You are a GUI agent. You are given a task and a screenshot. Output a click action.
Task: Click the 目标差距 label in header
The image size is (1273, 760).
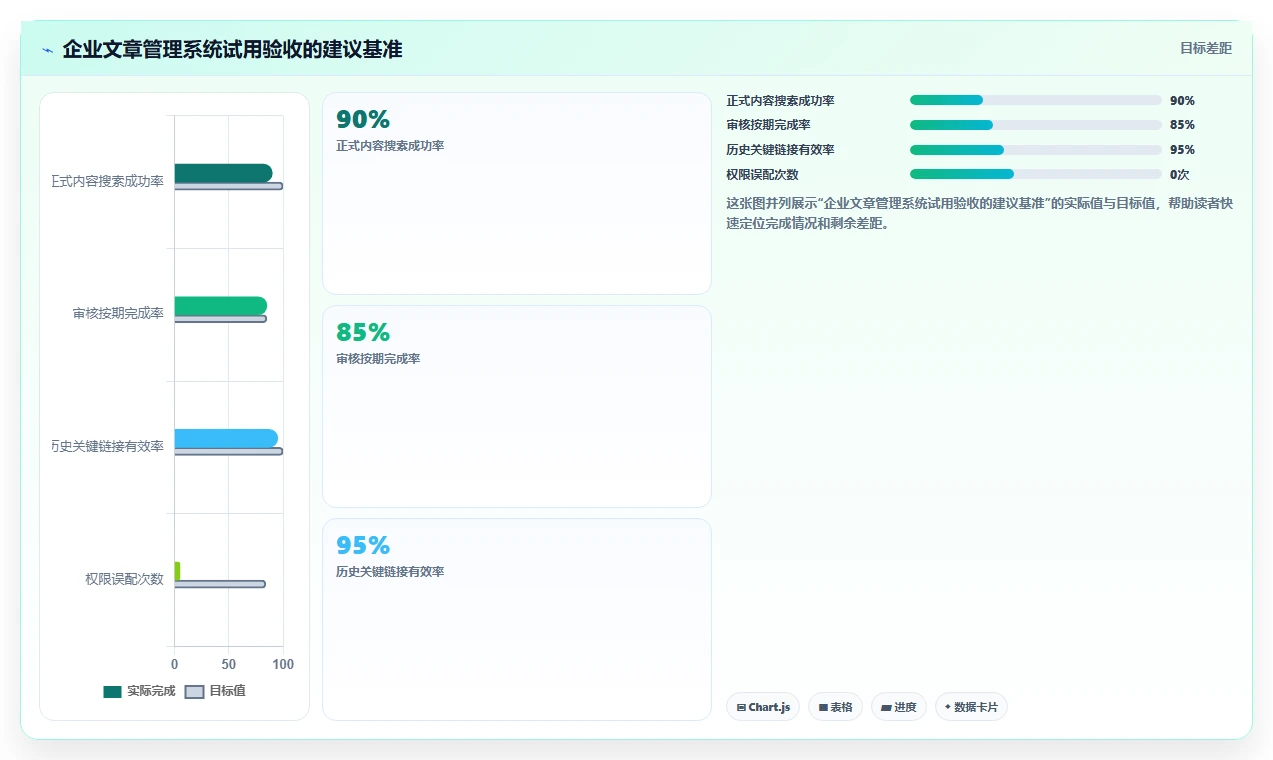click(1206, 48)
